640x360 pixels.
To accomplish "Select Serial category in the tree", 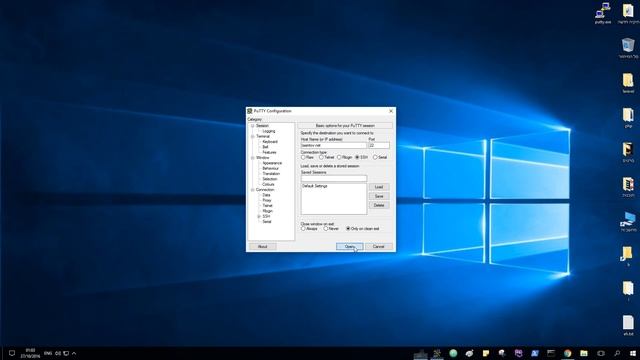I will click(267, 222).
